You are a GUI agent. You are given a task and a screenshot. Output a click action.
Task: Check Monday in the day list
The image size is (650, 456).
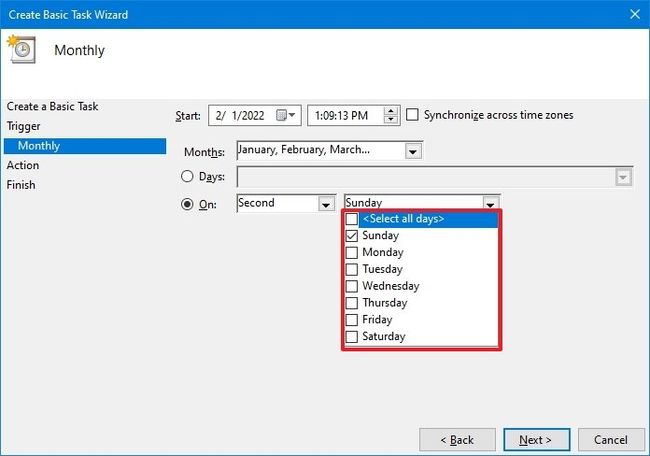click(351, 253)
